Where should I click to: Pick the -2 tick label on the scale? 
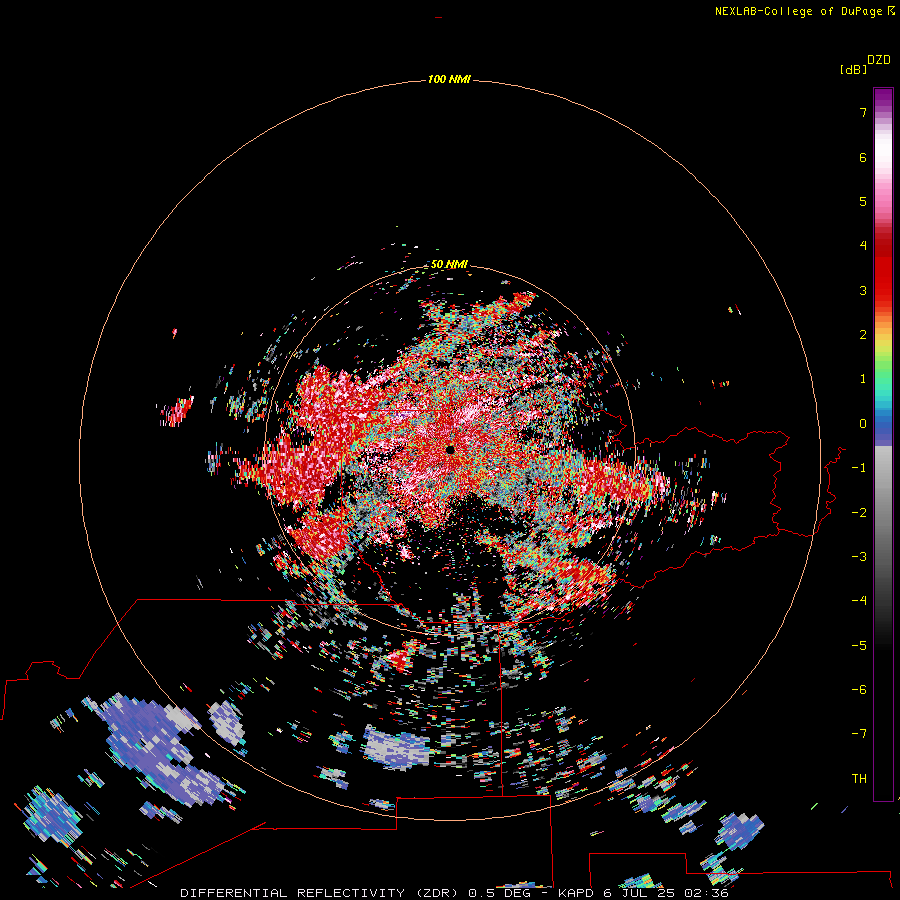pyautogui.click(x=859, y=513)
